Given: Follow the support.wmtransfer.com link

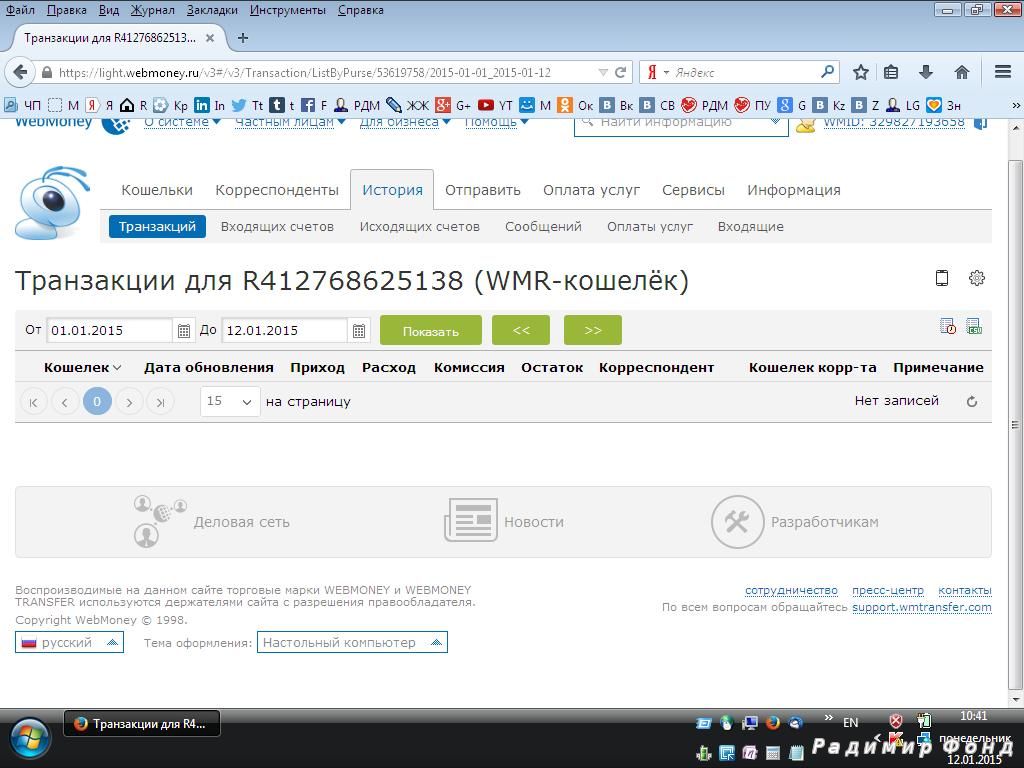Looking at the screenshot, I should (921, 607).
